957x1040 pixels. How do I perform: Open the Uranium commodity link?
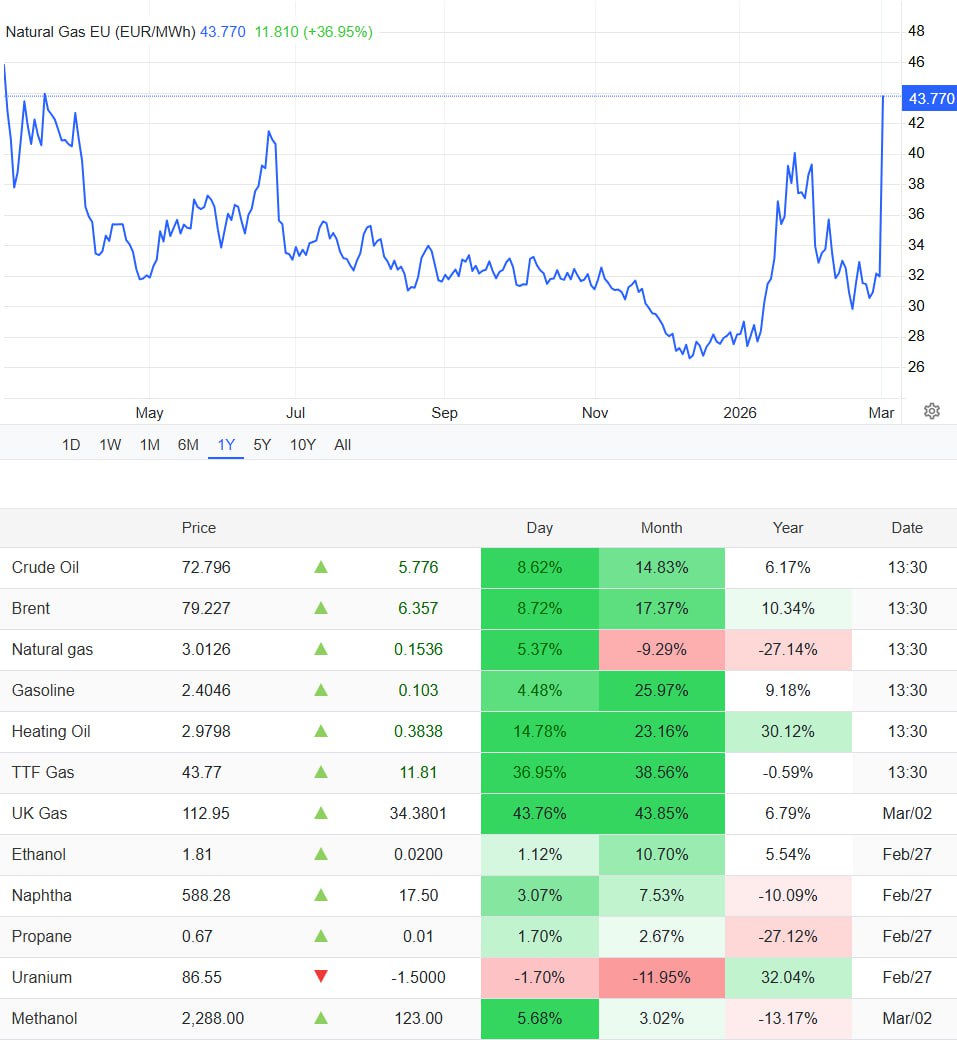[x=42, y=978]
